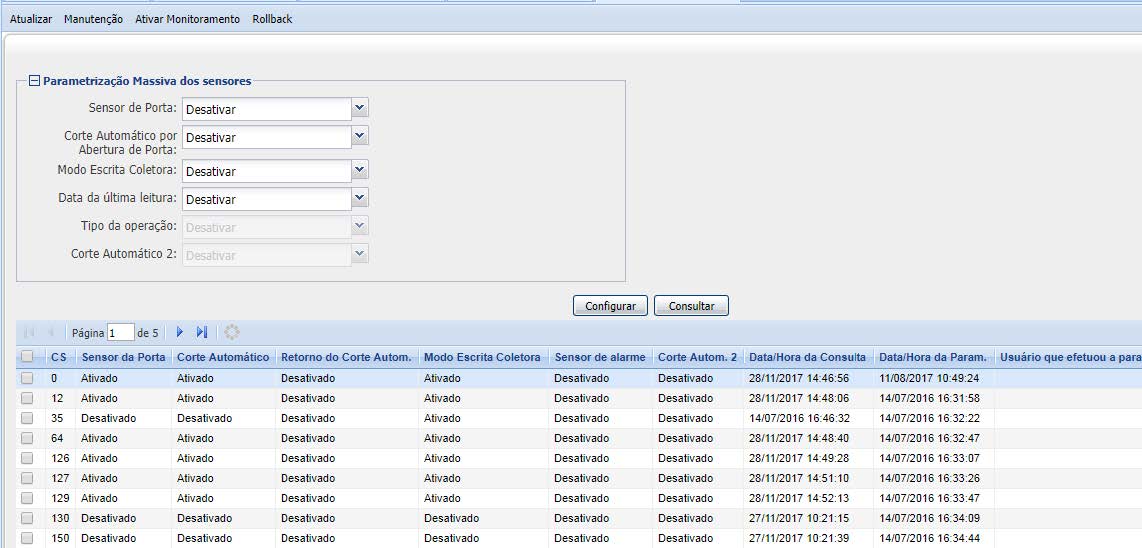Image resolution: width=1142 pixels, height=548 pixels.
Task: Click the refresh icon in paging toolbar
Action: click(x=232, y=332)
